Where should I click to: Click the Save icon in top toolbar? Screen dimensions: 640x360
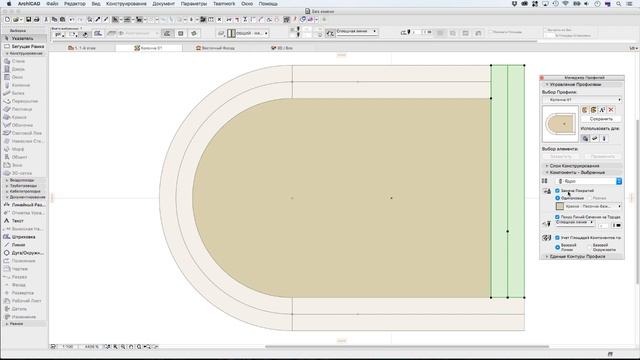pos(28,20)
